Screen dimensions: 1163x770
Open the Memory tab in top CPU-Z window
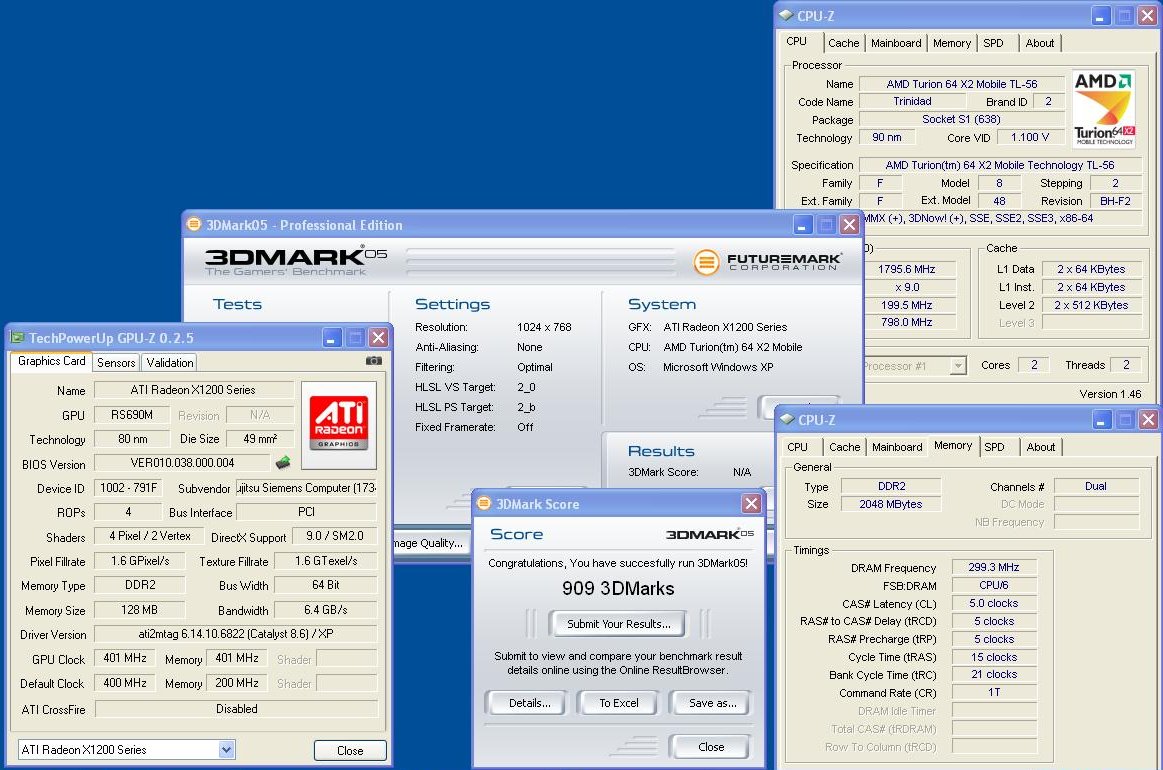coord(952,43)
